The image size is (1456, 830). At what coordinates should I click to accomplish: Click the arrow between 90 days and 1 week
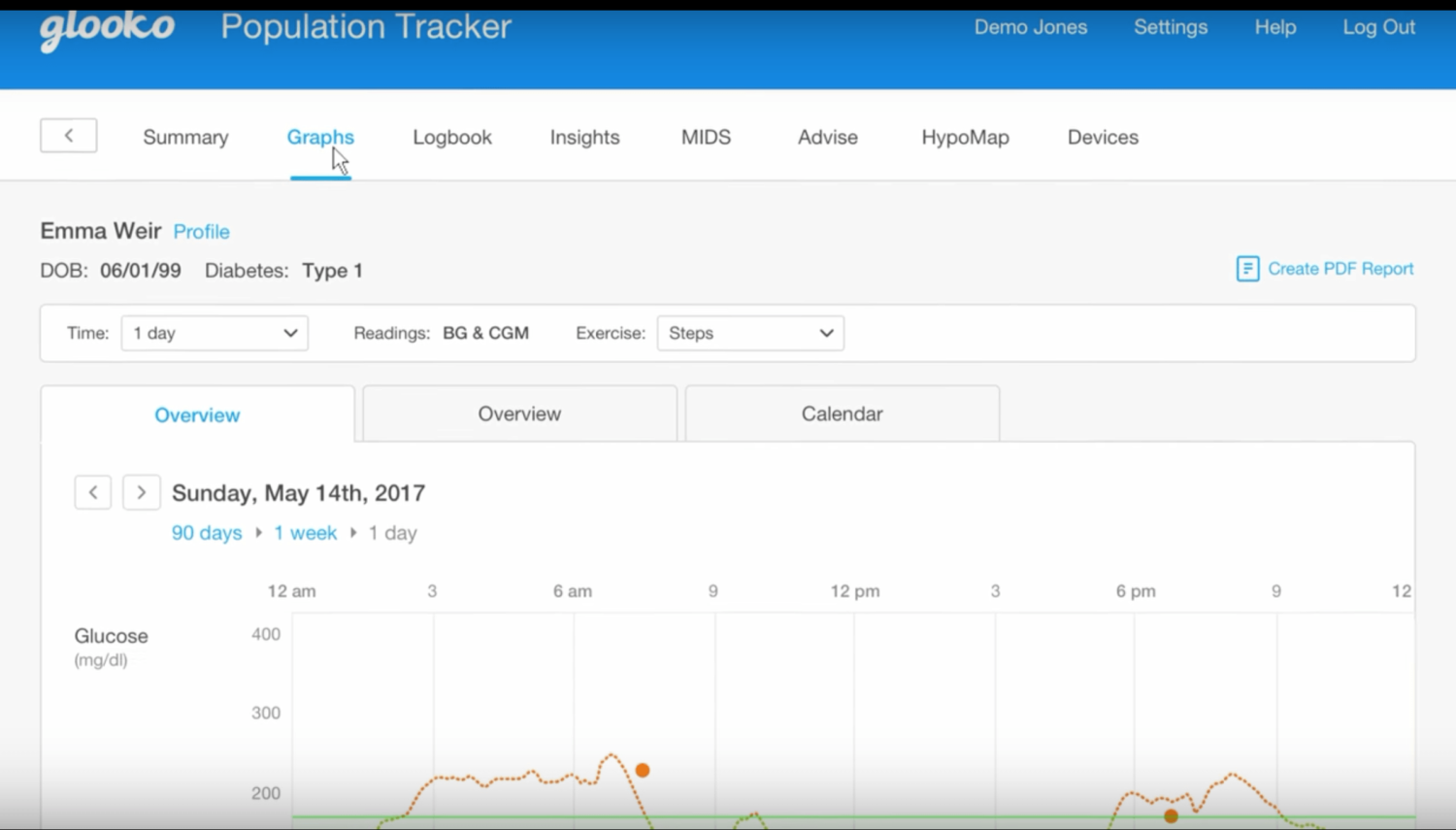258,533
